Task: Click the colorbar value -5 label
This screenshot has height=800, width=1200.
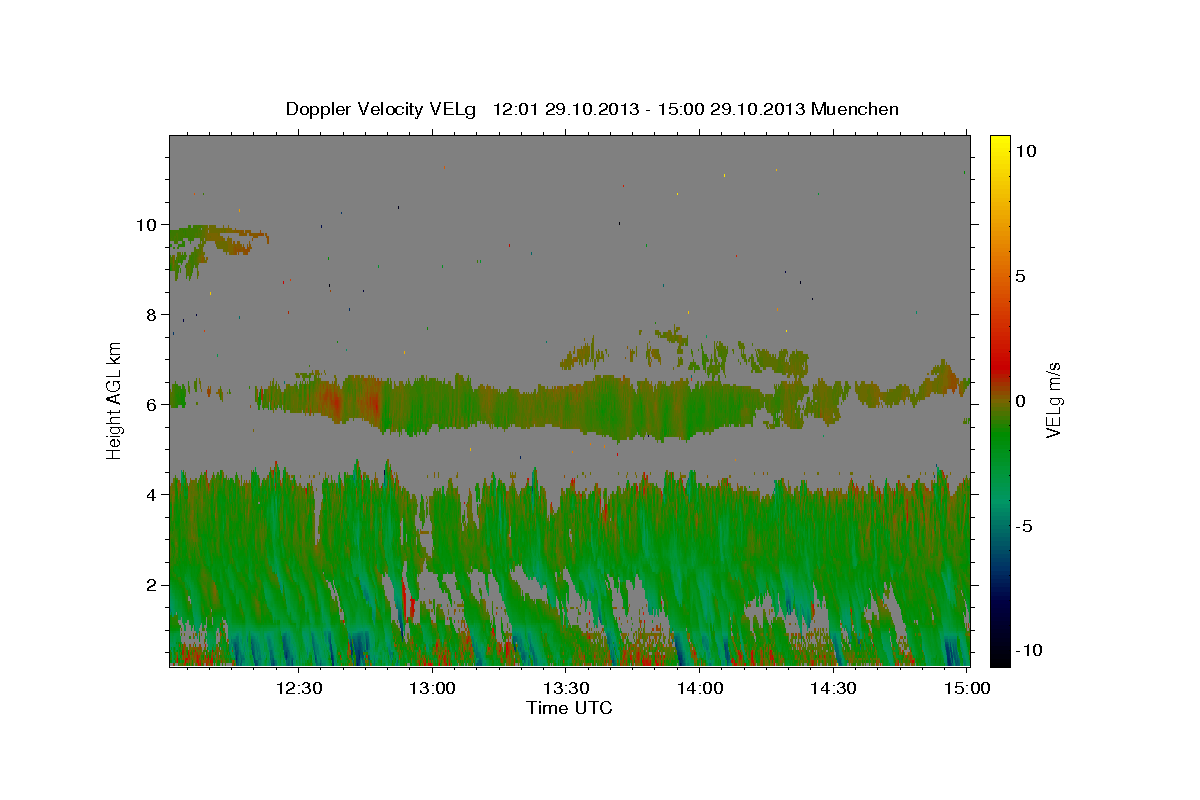Action: (x=1024, y=526)
